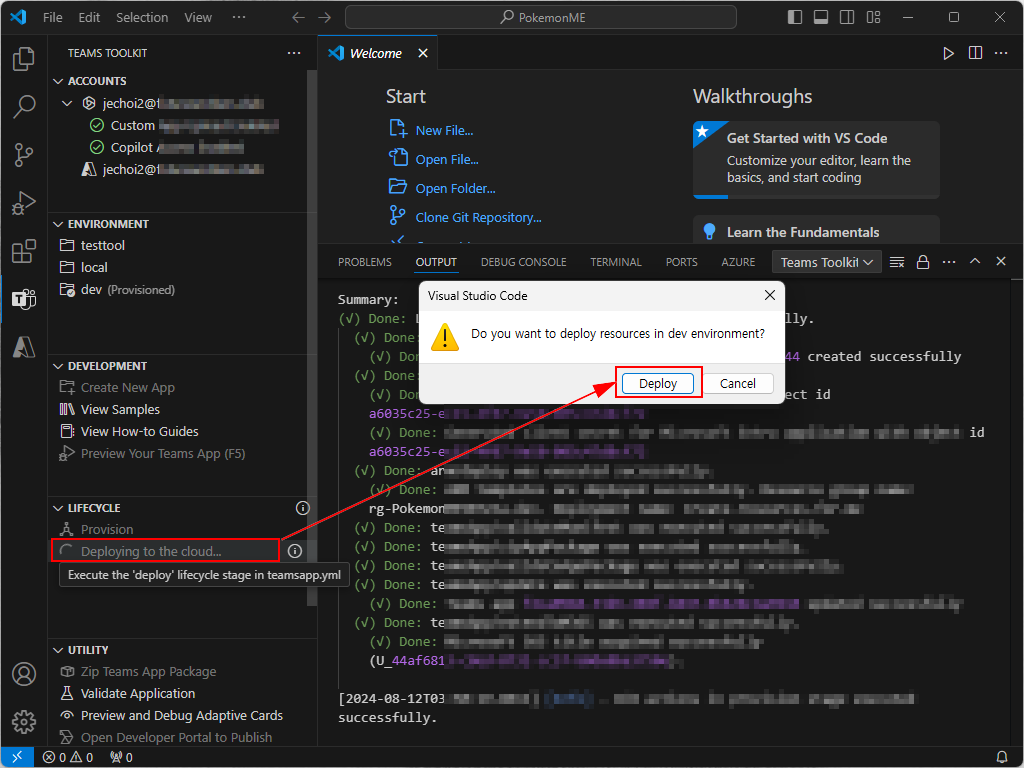1024x768 pixels.
Task: Open the Teams Toolkit output channel dropdown
Action: (x=826, y=262)
